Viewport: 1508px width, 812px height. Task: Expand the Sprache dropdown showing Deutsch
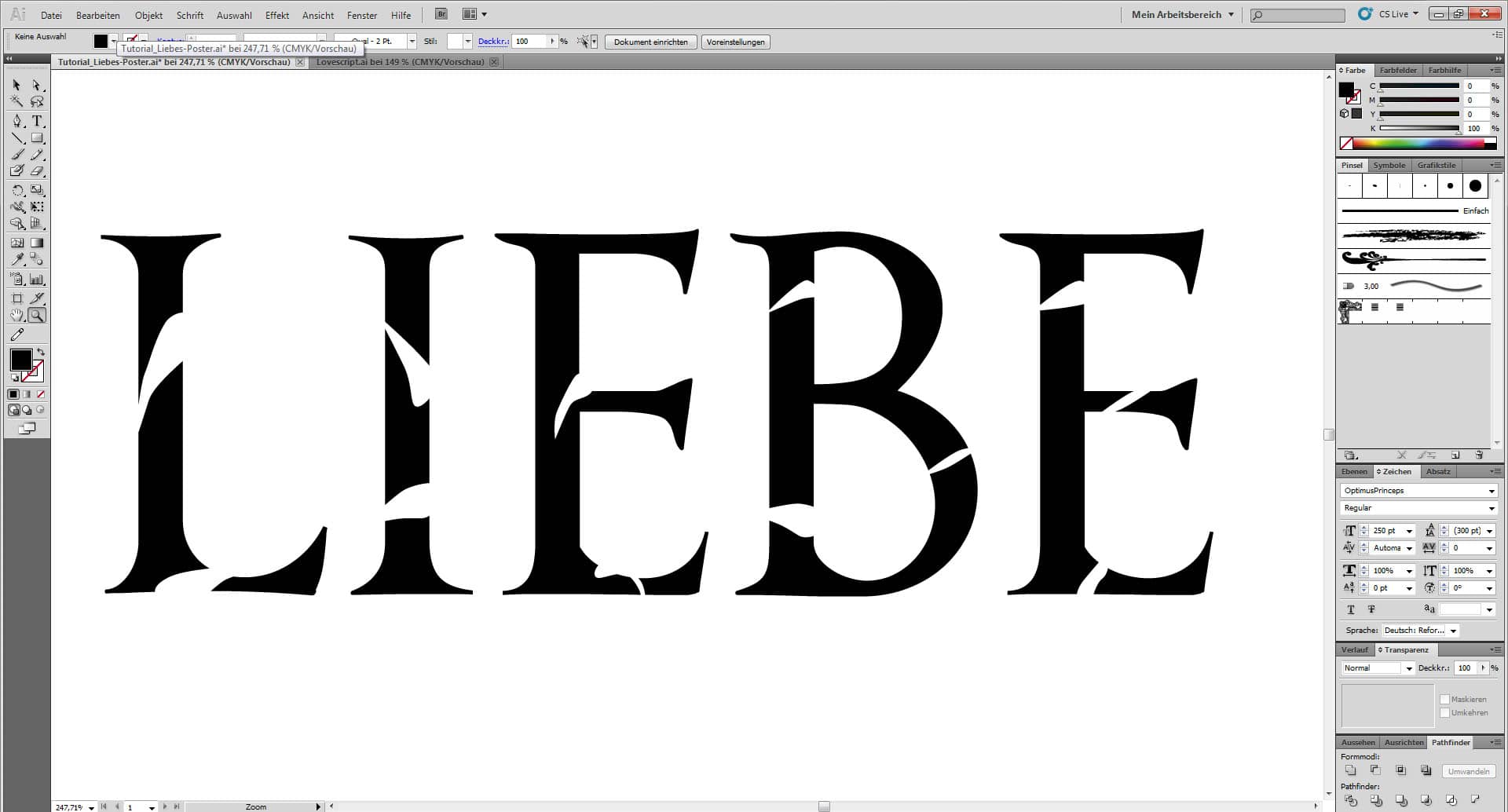1453,631
